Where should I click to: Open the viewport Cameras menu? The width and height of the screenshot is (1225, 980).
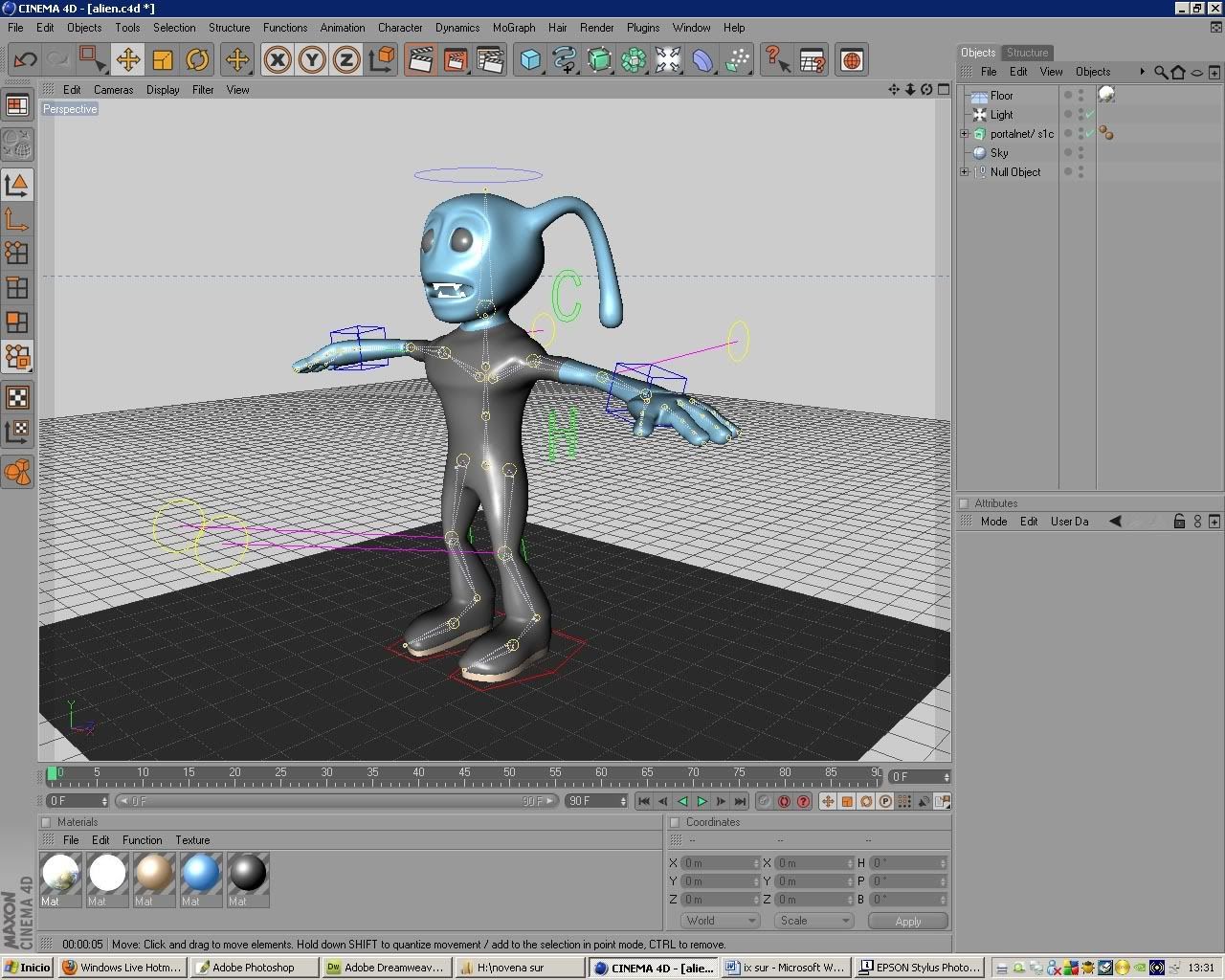tap(113, 90)
